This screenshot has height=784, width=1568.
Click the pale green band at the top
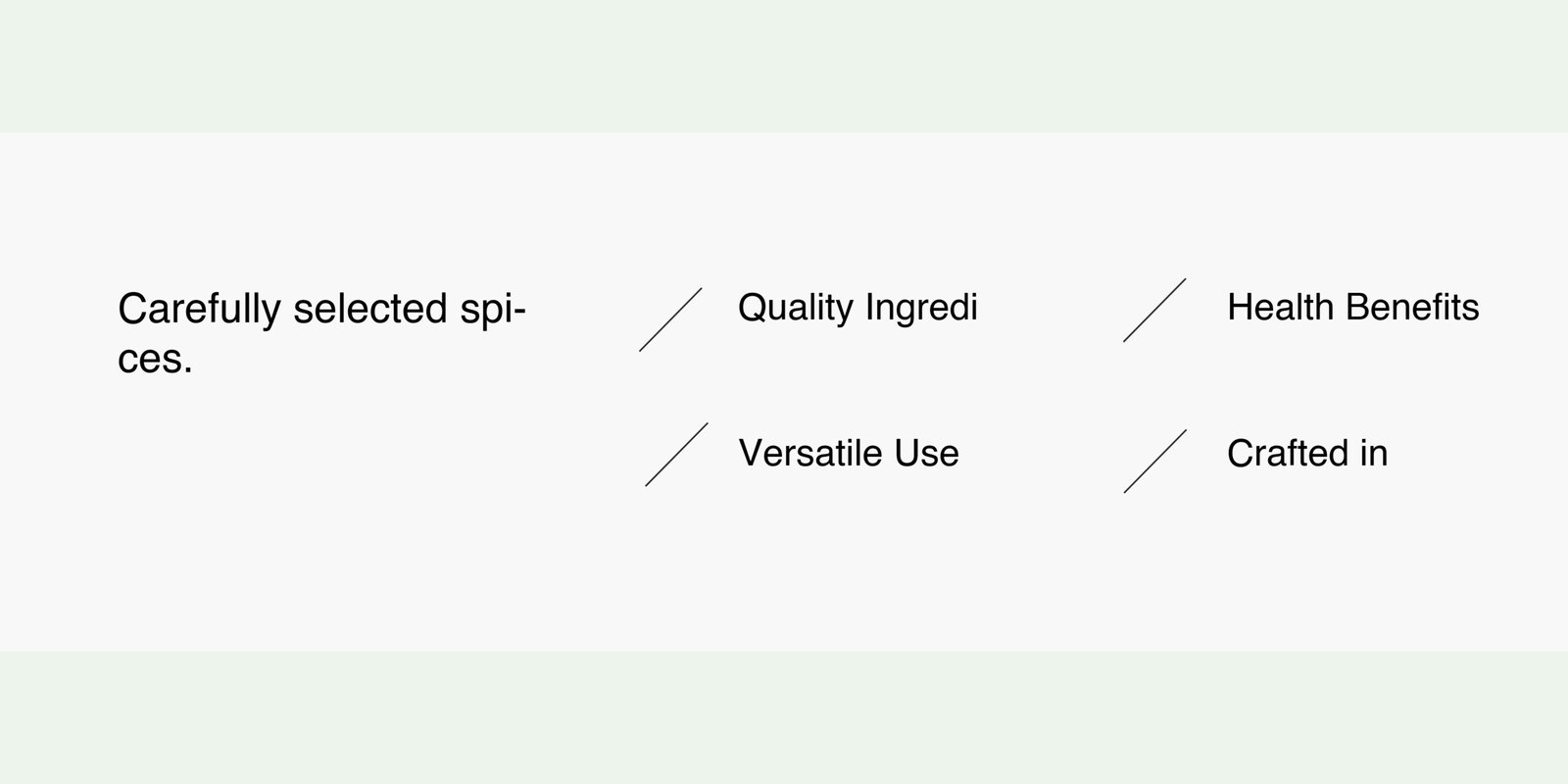tap(784, 65)
